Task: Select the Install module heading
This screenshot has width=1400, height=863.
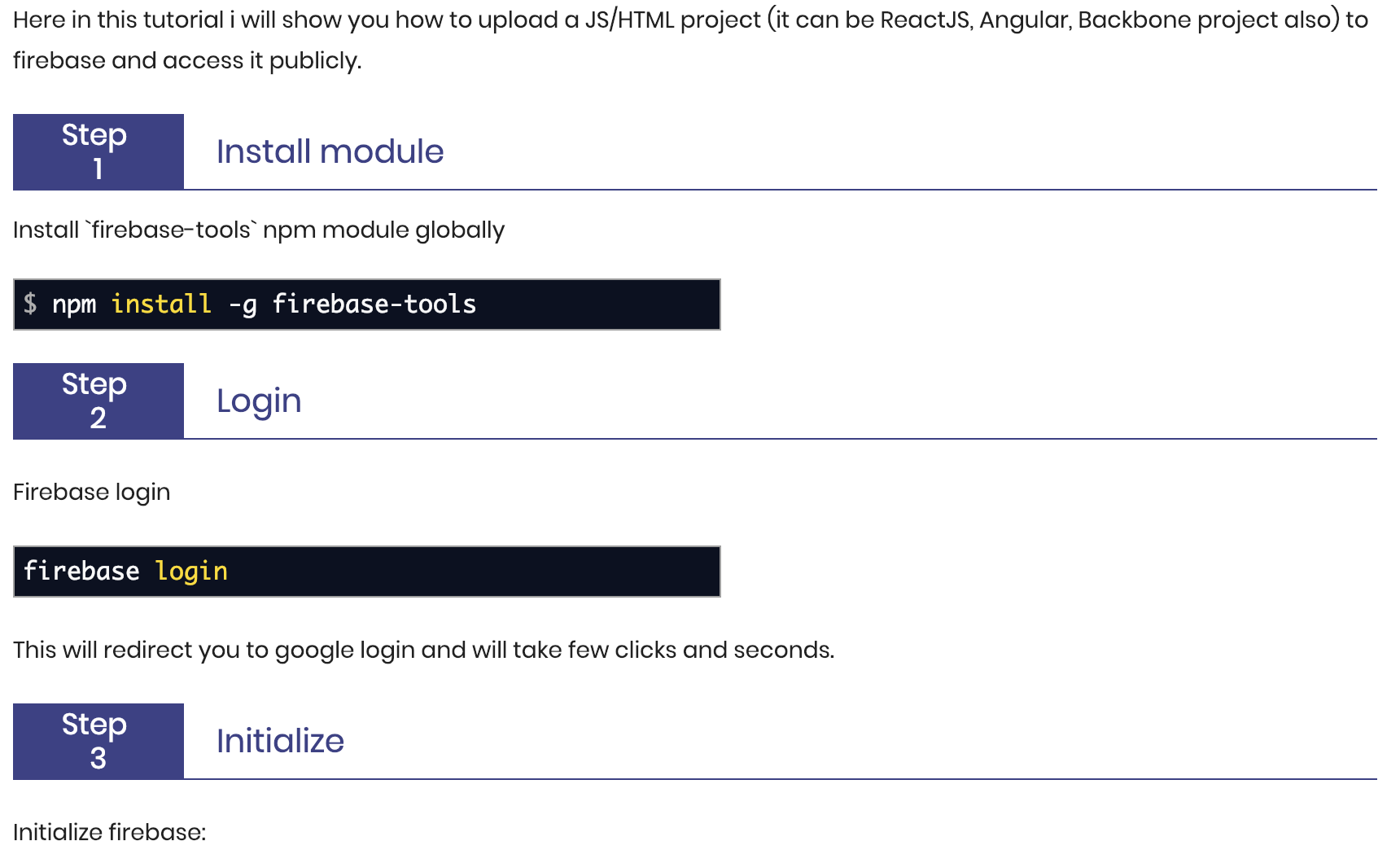Action: (x=330, y=151)
